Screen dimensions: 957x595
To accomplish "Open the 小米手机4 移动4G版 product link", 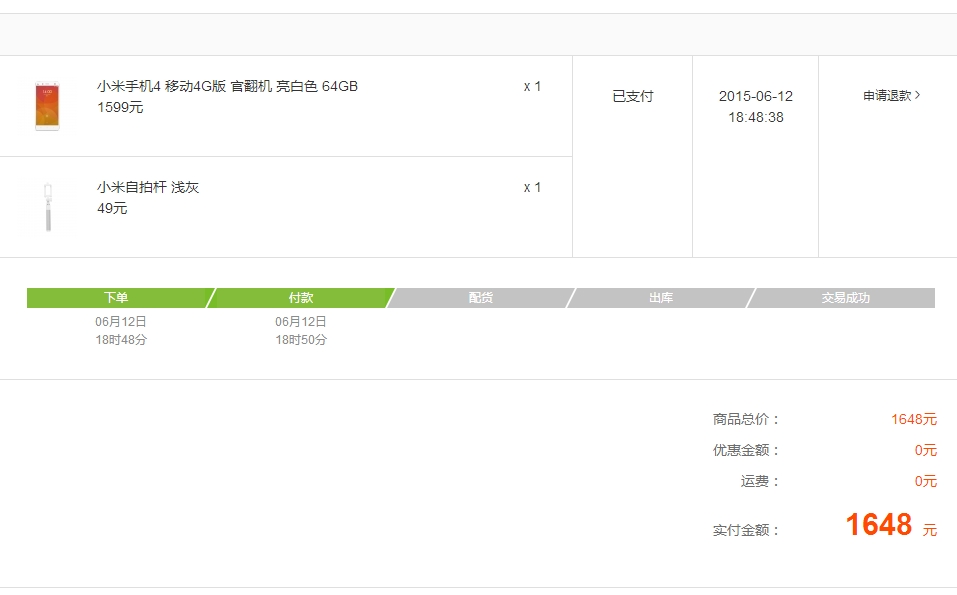I will point(227,86).
